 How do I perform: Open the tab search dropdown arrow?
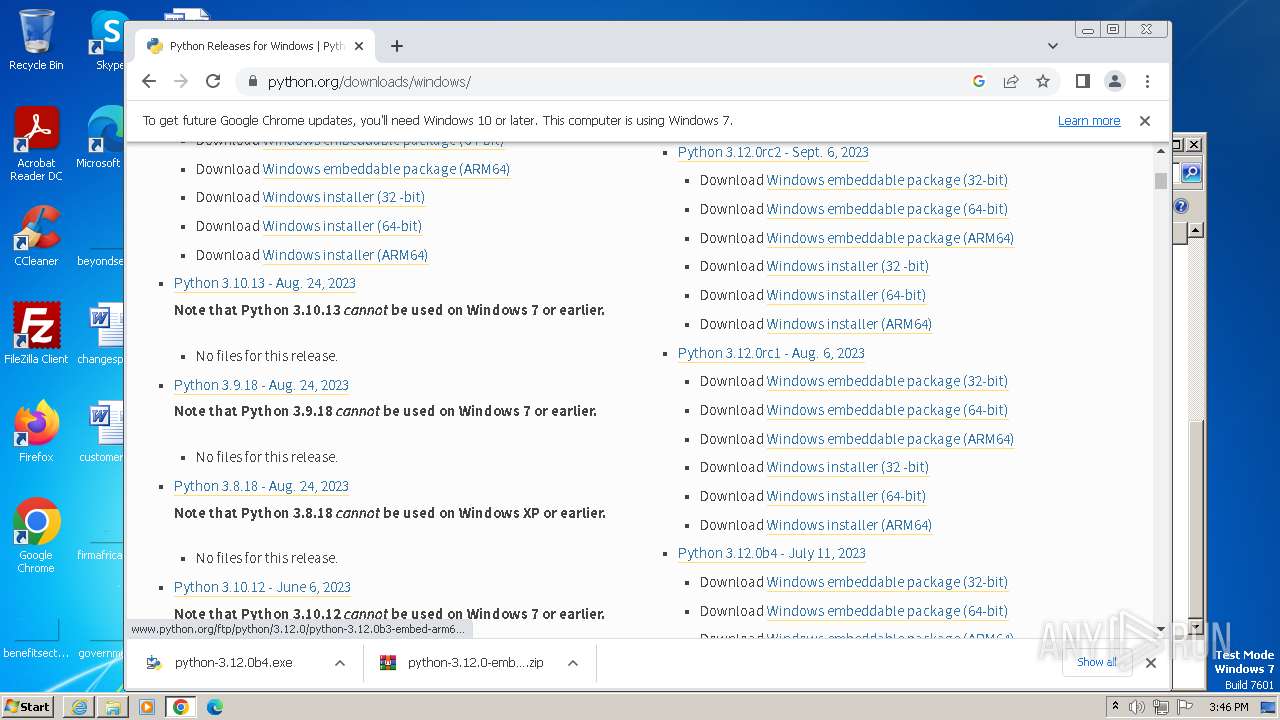click(x=1053, y=46)
